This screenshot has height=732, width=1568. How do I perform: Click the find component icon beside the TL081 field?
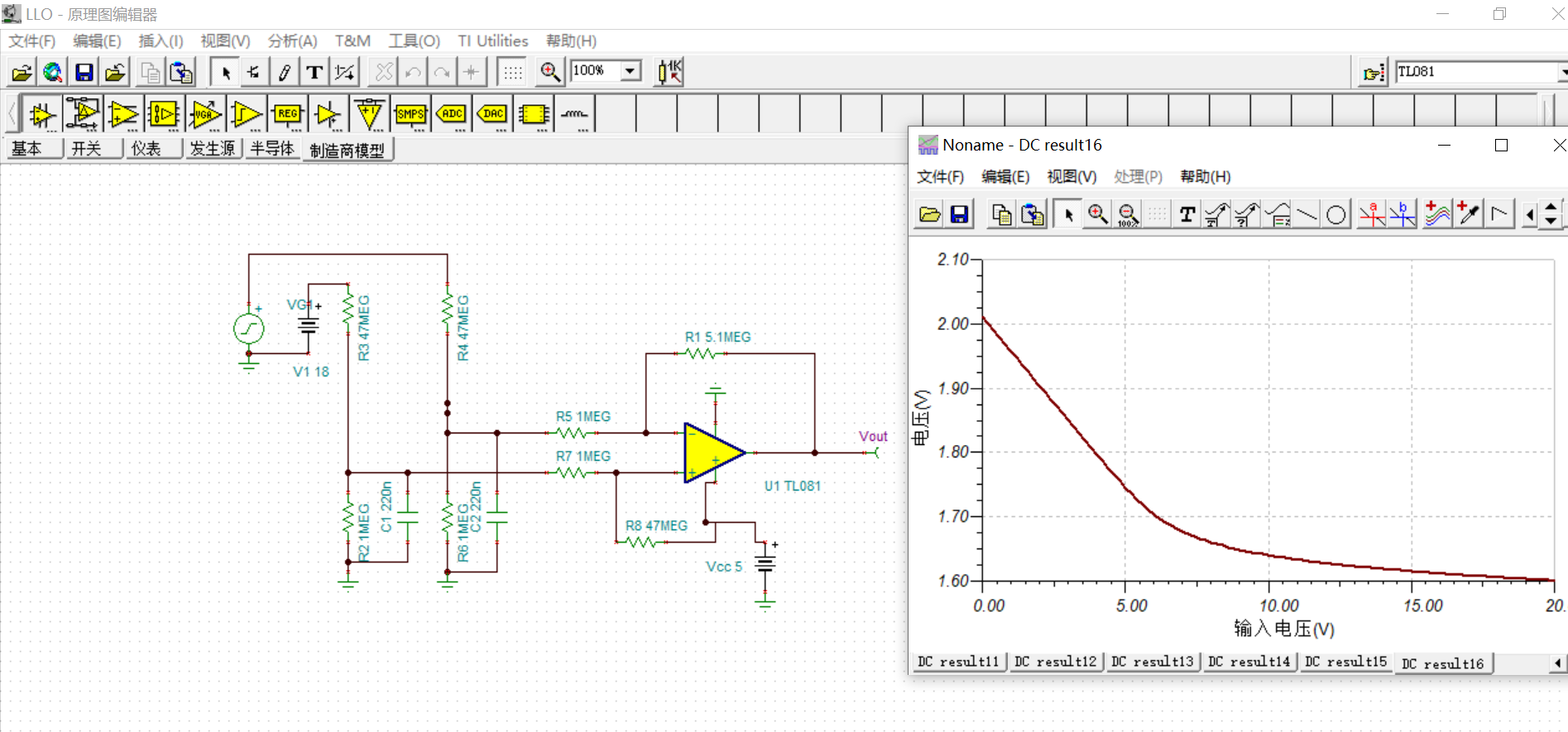pos(1374,73)
